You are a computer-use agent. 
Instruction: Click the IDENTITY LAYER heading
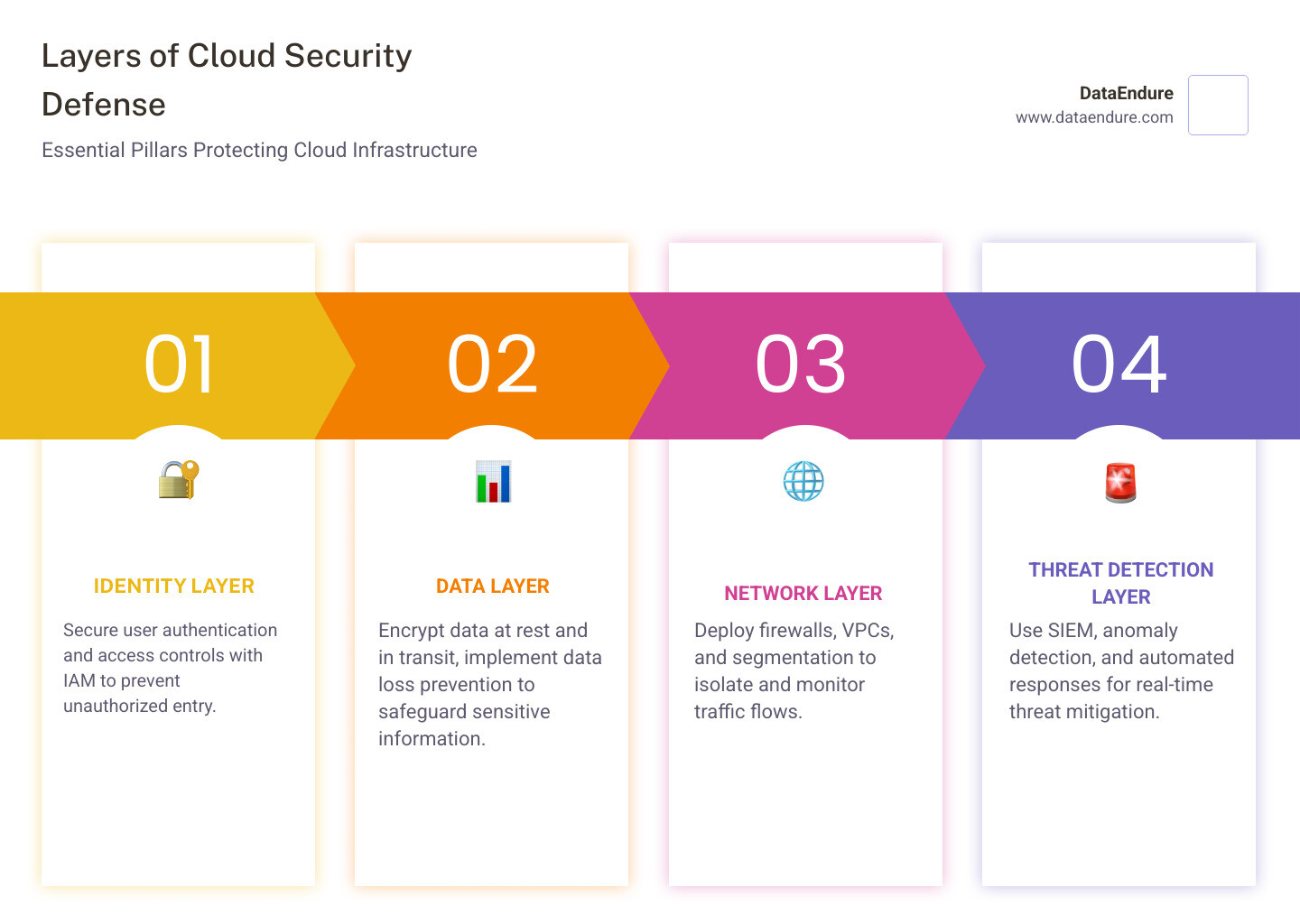pyautogui.click(x=174, y=587)
